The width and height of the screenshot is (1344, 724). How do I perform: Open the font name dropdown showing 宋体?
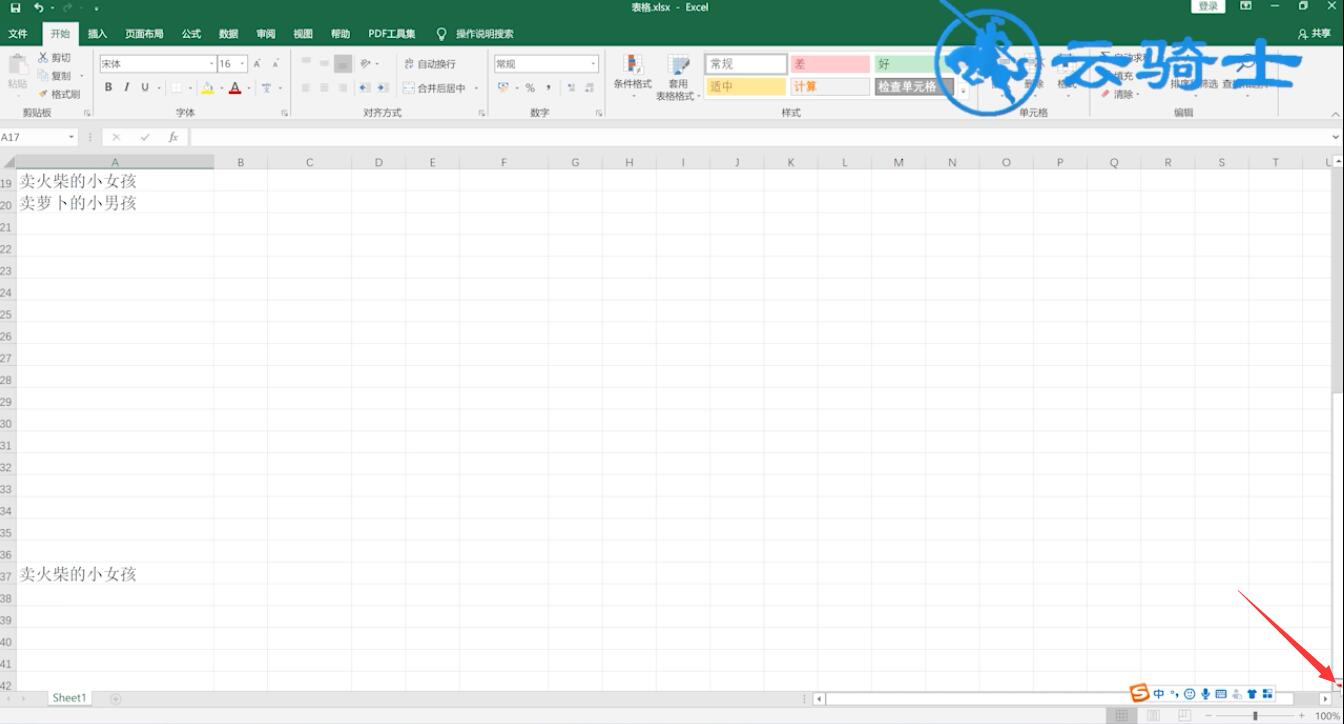coord(211,64)
